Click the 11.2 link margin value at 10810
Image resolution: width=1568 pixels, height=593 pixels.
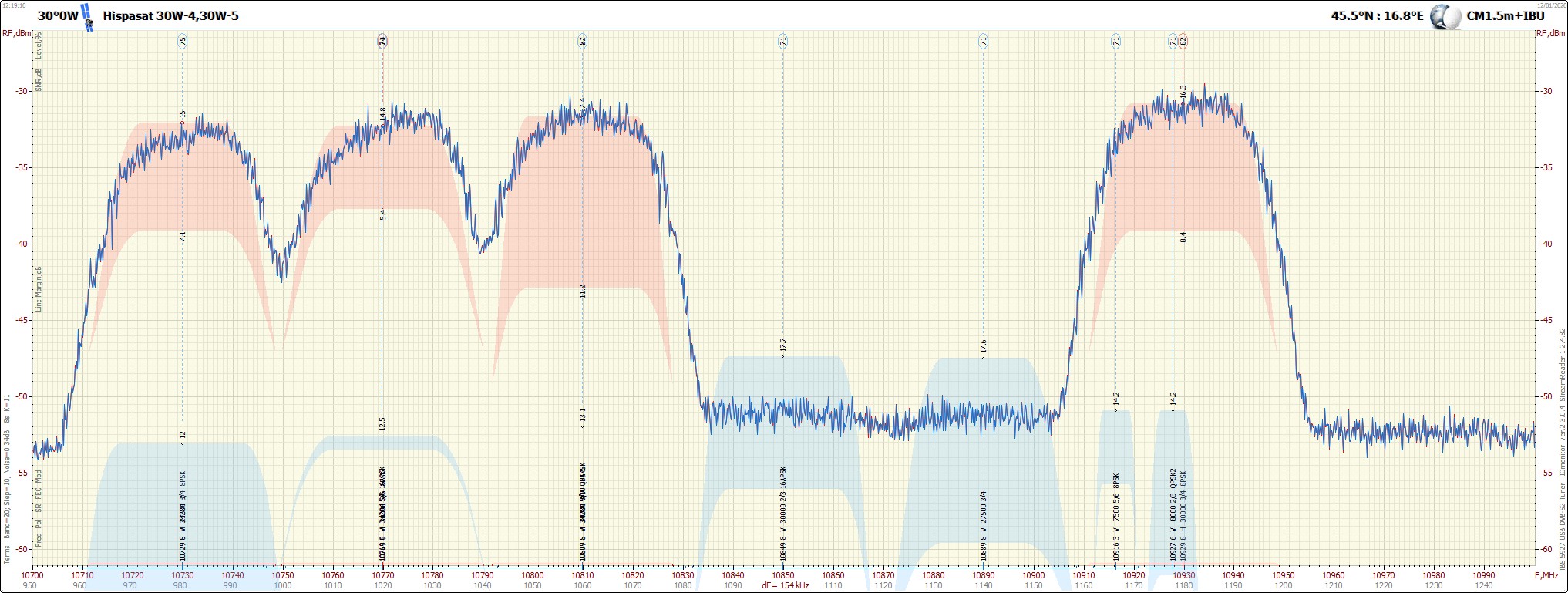(x=583, y=291)
